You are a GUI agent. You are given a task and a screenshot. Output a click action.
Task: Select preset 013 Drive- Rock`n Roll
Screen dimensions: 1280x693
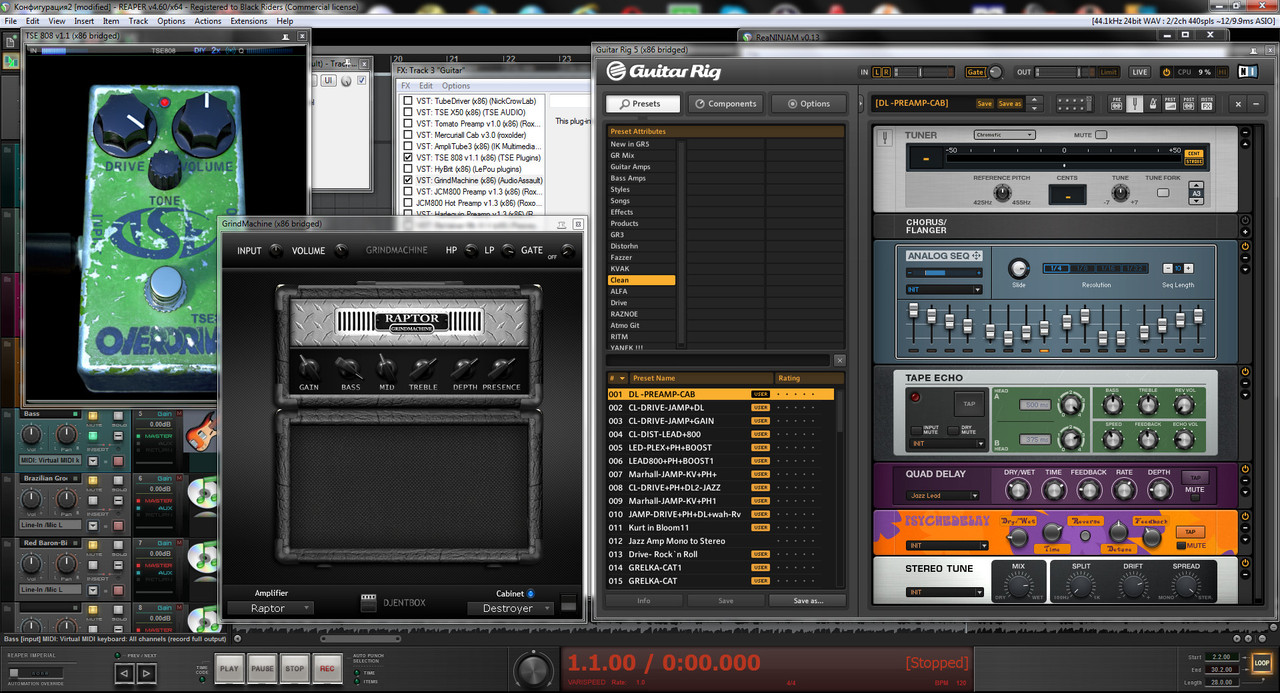(720, 554)
